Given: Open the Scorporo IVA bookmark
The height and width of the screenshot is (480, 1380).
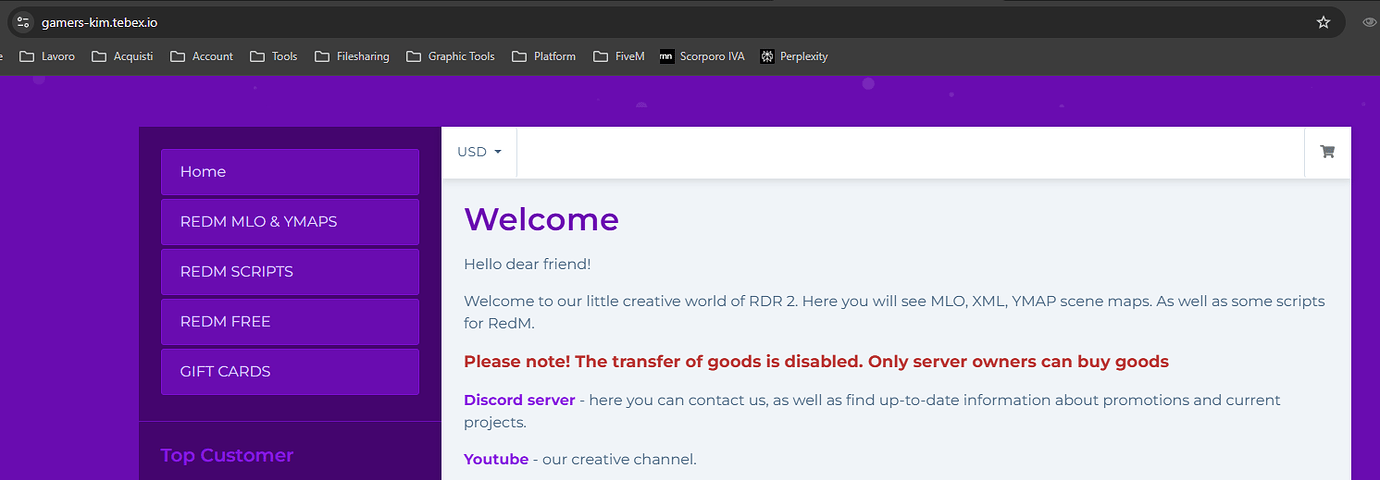Looking at the screenshot, I should click(702, 56).
